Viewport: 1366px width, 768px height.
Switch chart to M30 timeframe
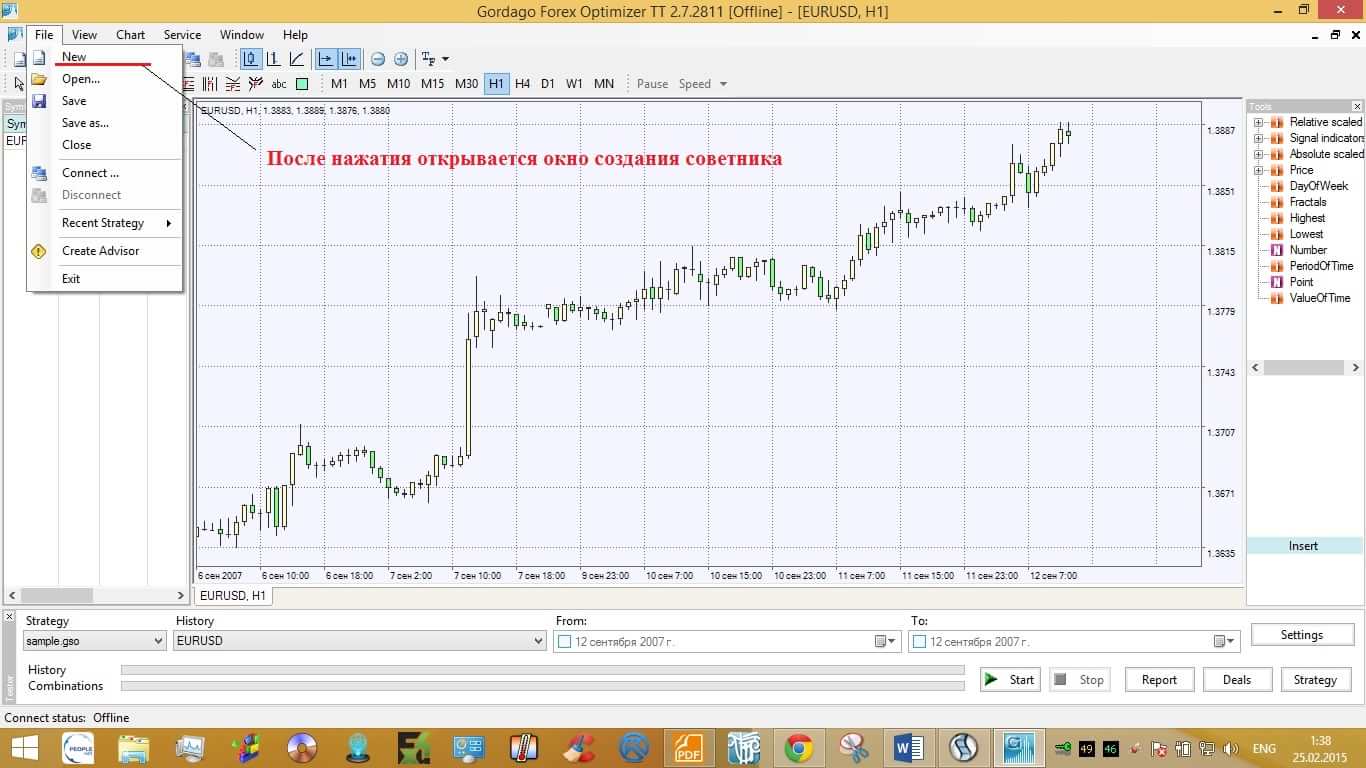tap(467, 84)
